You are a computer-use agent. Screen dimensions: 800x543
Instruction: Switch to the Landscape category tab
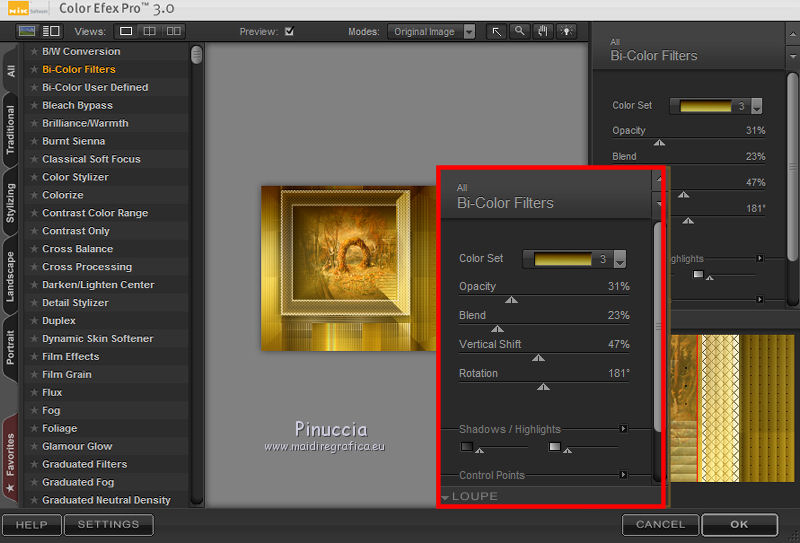point(10,277)
